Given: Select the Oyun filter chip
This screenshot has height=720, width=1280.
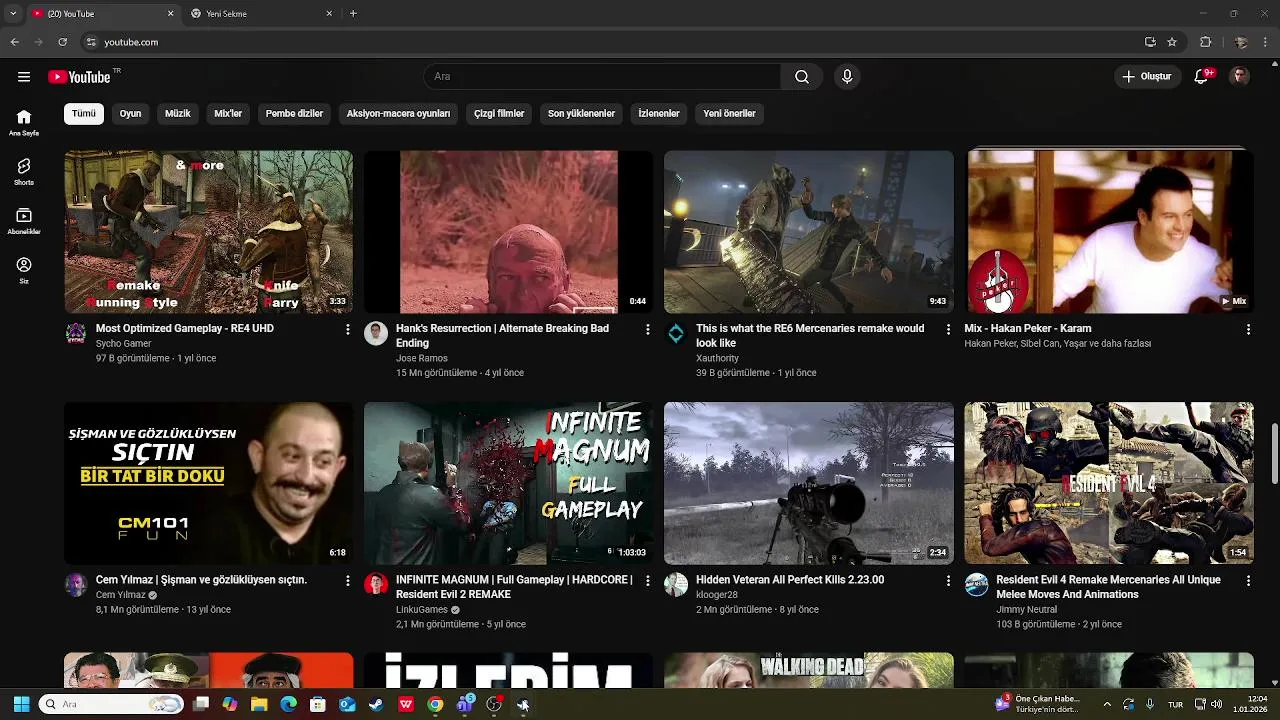Looking at the screenshot, I should [x=131, y=114].
